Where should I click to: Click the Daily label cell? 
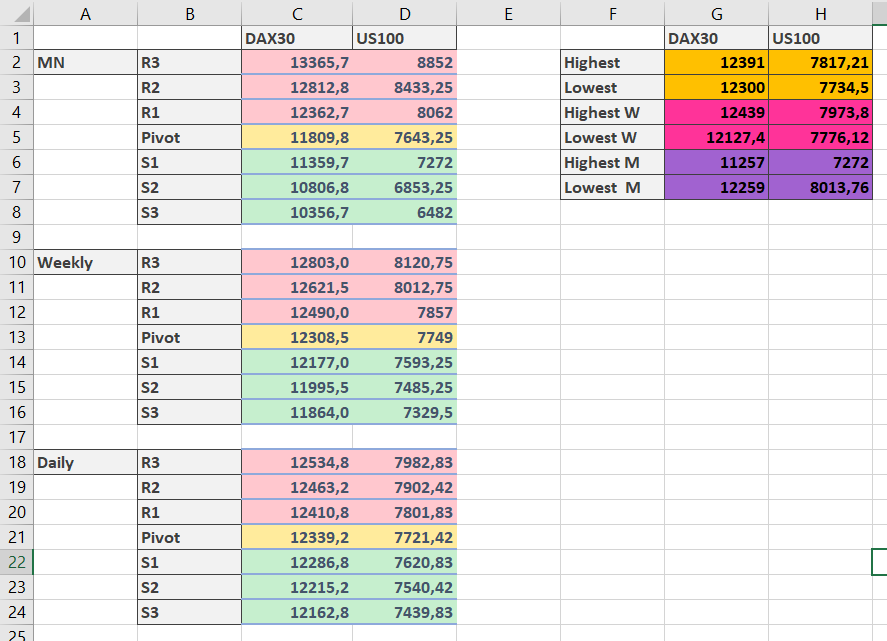(x=85, y=462)
